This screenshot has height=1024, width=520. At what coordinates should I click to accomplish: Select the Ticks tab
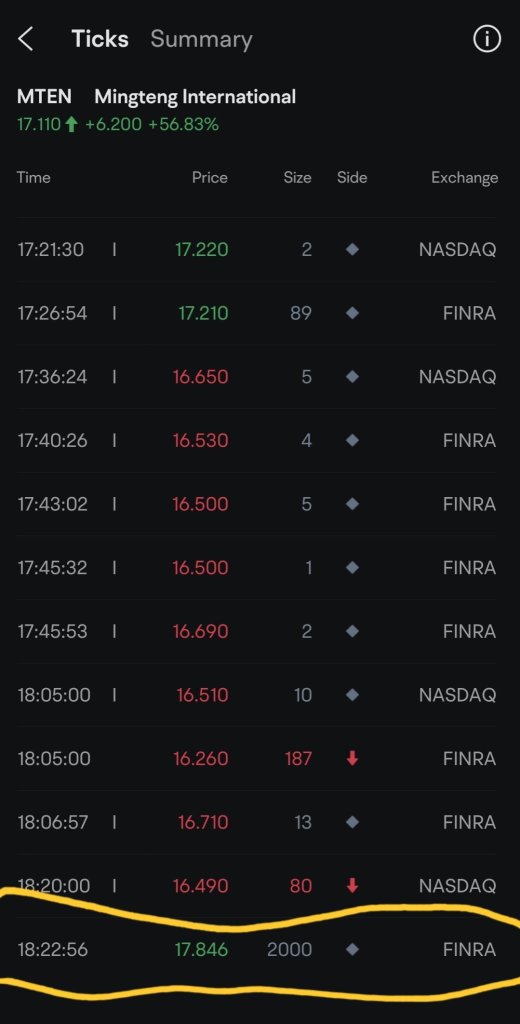(100, 39)
